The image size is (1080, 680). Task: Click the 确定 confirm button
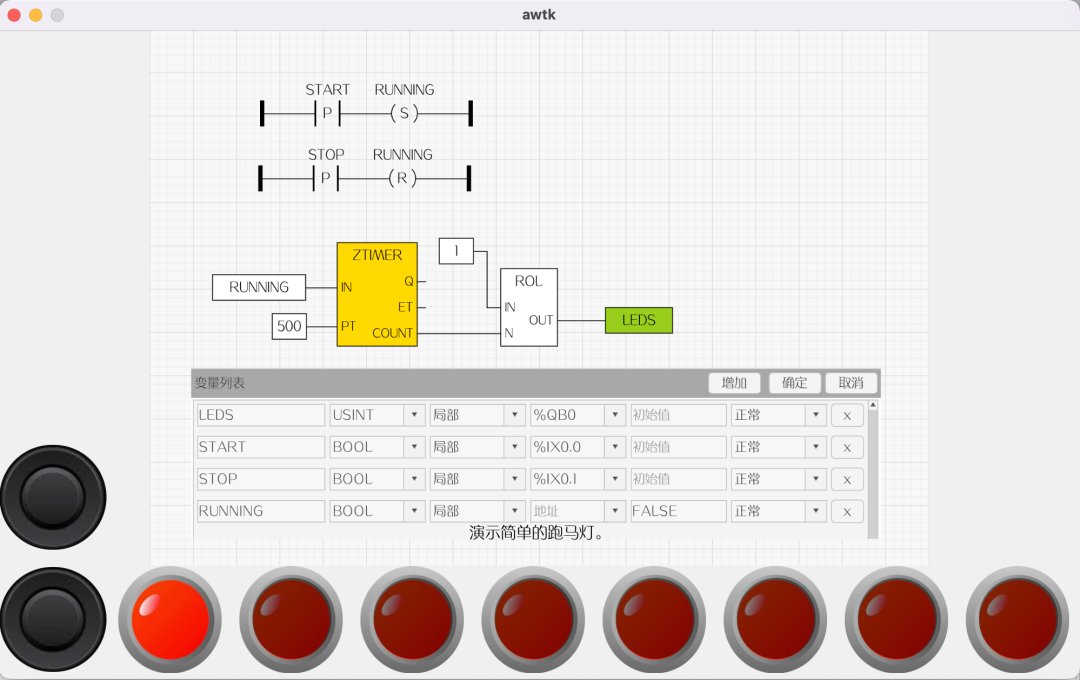click(794, 383)
